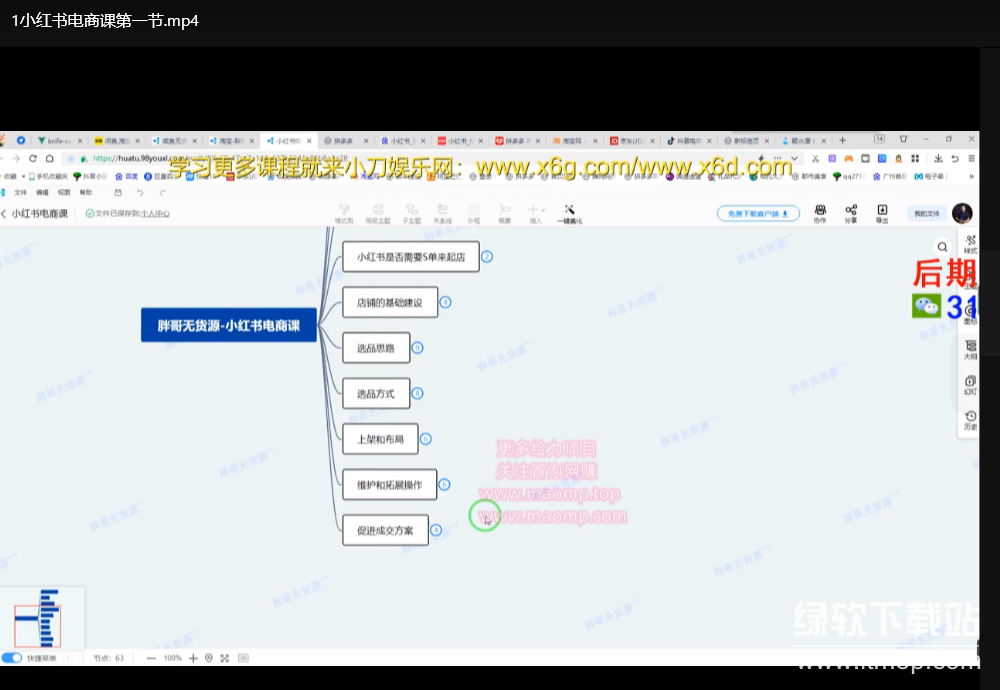Expand children of 选品方式
This screenshot has height=690, width=1000.
click(417, 393)
